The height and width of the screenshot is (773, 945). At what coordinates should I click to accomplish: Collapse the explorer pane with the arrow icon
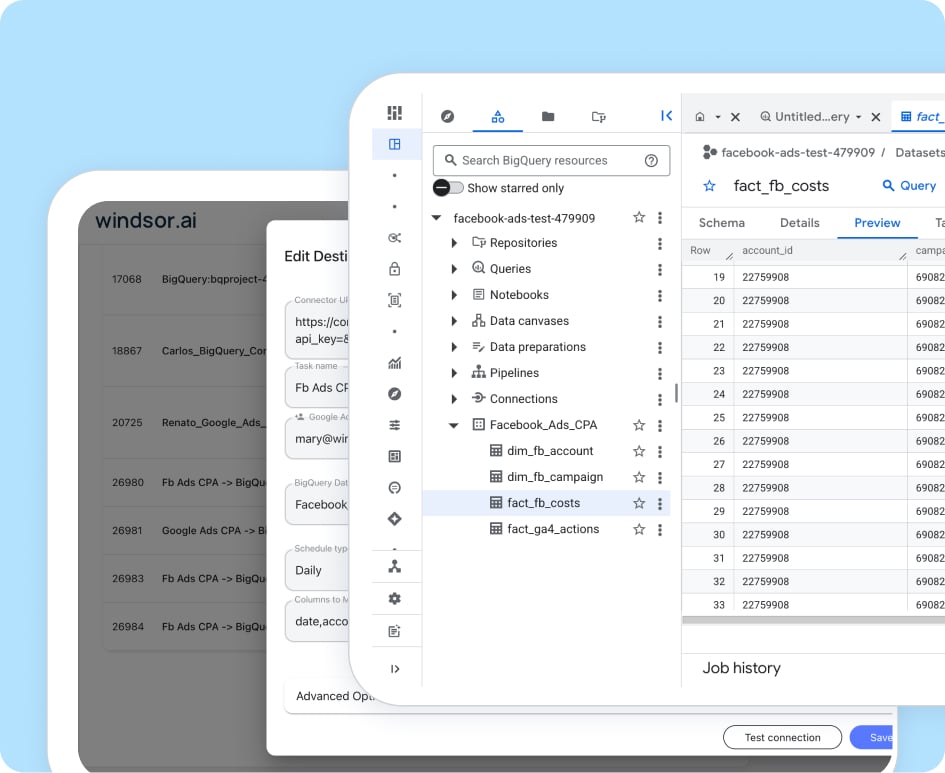(666, 116)
